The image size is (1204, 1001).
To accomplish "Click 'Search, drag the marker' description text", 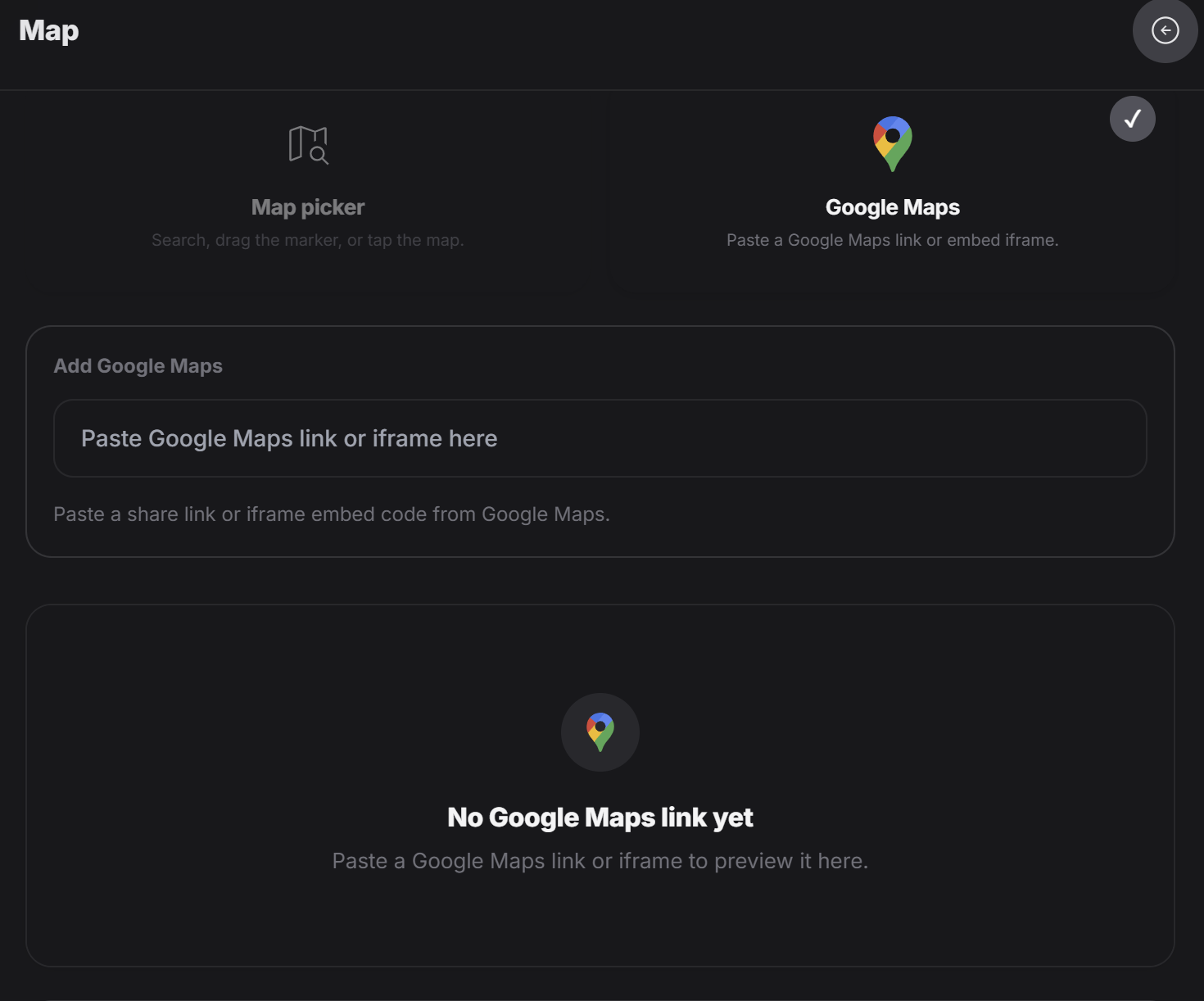I will click(308, 240).
